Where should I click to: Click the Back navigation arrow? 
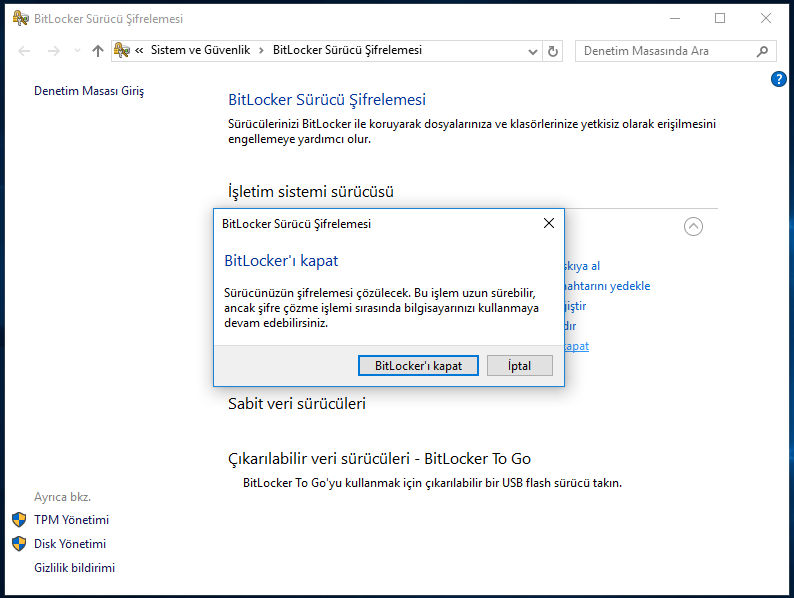tap(24, 51)
